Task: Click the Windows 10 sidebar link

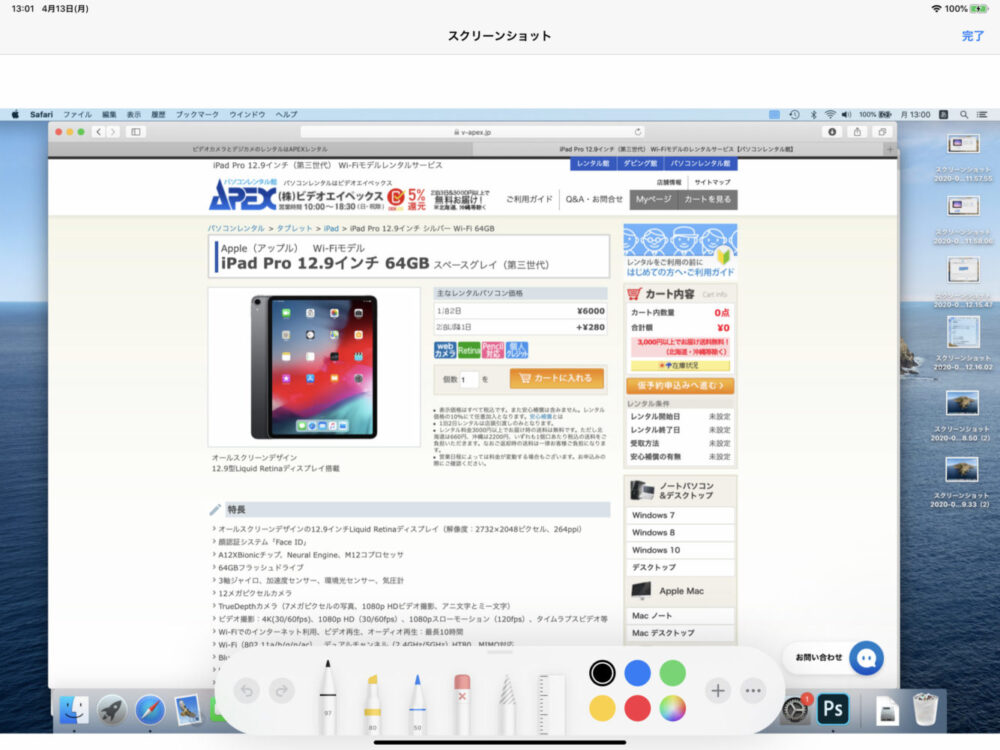Action: coord(680,550)
